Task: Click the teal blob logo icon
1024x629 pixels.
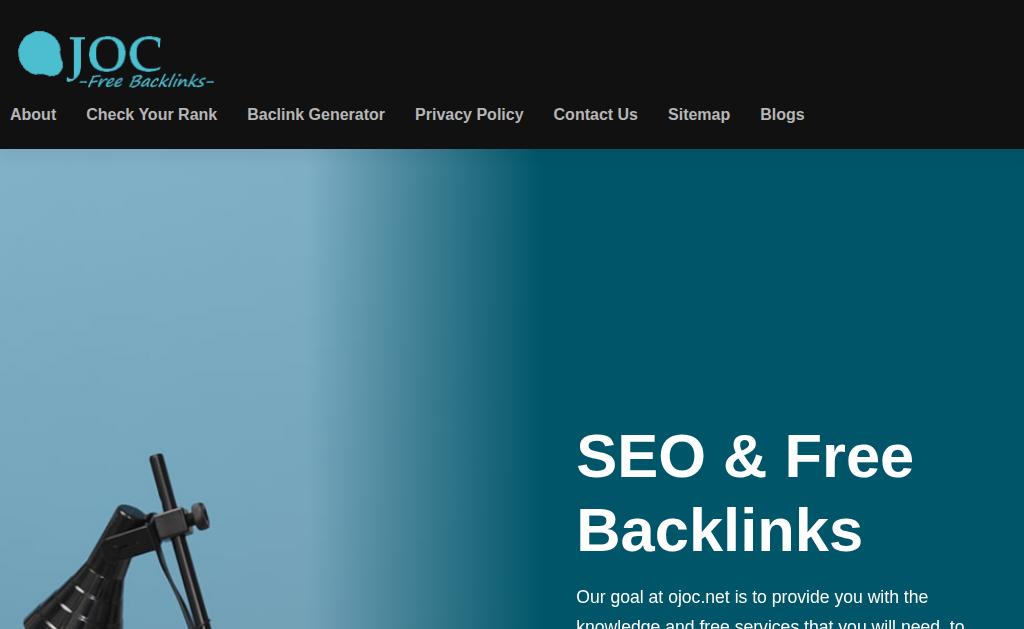Action: point(40,54)
